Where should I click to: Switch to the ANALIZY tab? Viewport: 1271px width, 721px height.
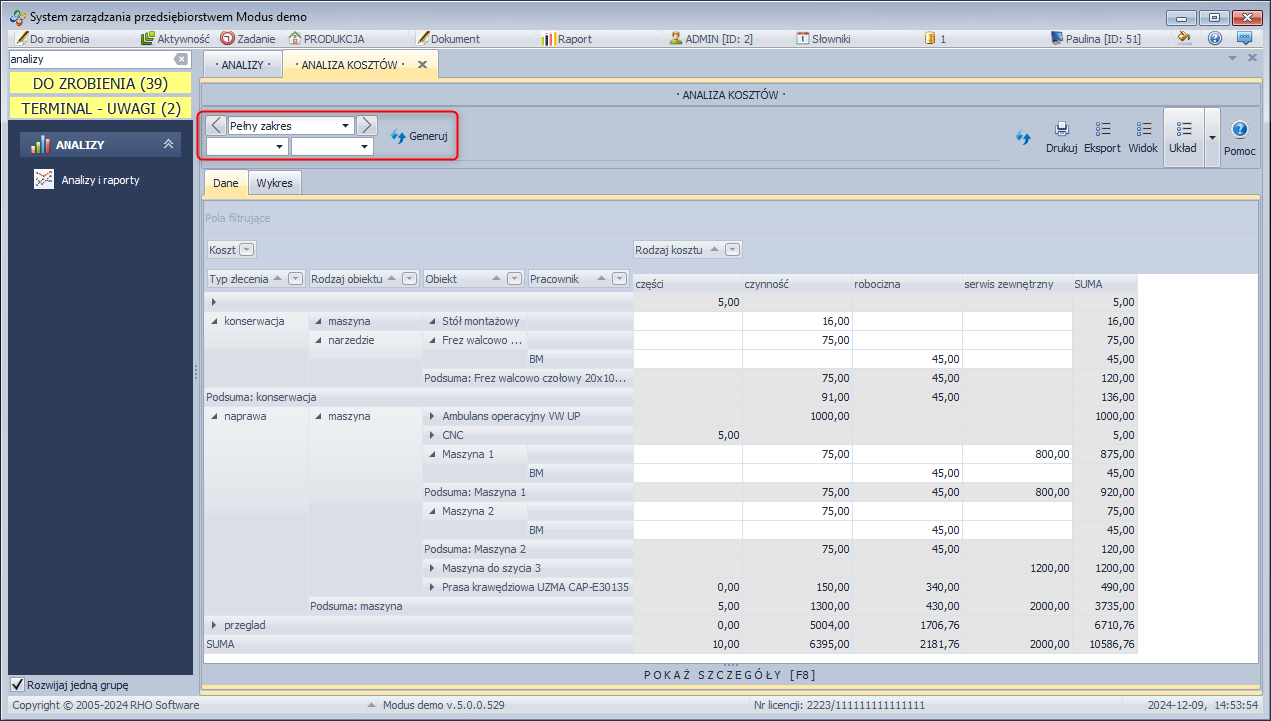click(242, 65)
